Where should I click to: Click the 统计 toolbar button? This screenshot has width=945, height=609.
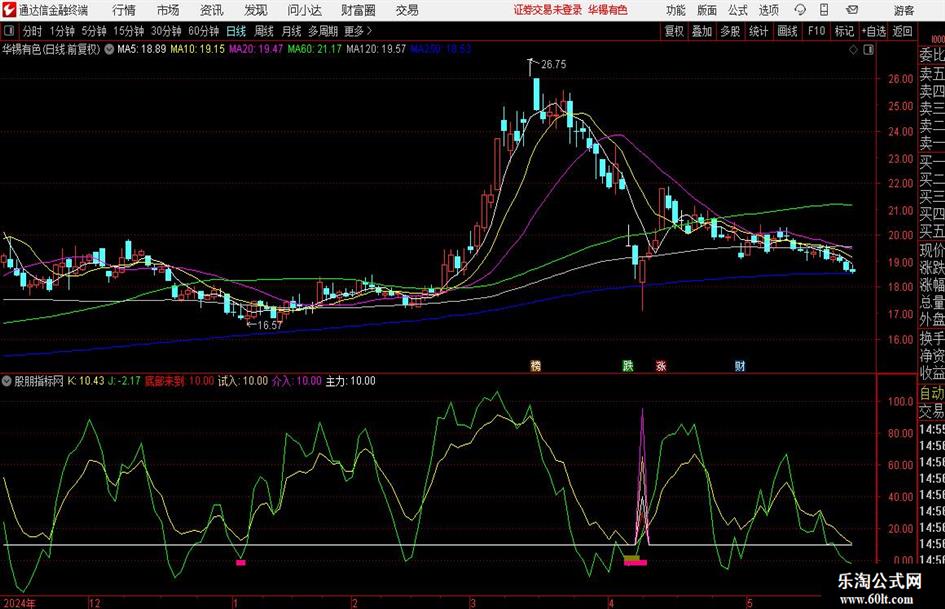point(758,31)
